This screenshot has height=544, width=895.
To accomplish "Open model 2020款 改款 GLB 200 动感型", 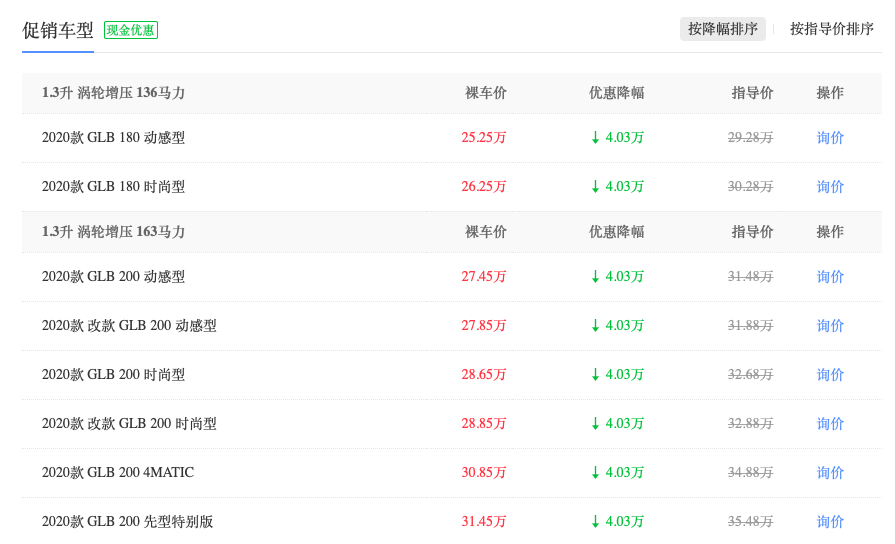I will click(129, 326).
